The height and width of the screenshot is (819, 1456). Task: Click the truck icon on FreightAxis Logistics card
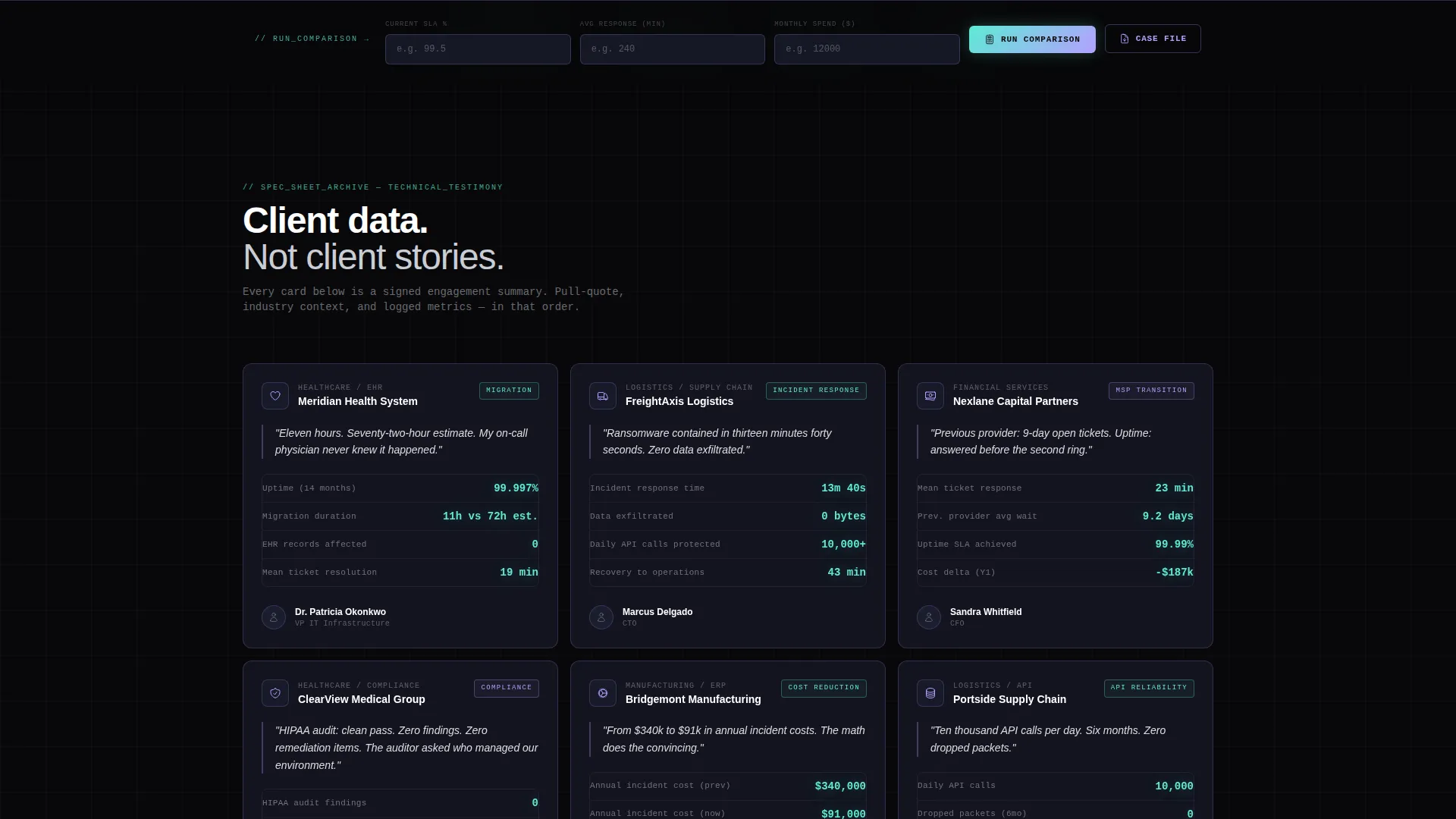(x=603, y=396)
